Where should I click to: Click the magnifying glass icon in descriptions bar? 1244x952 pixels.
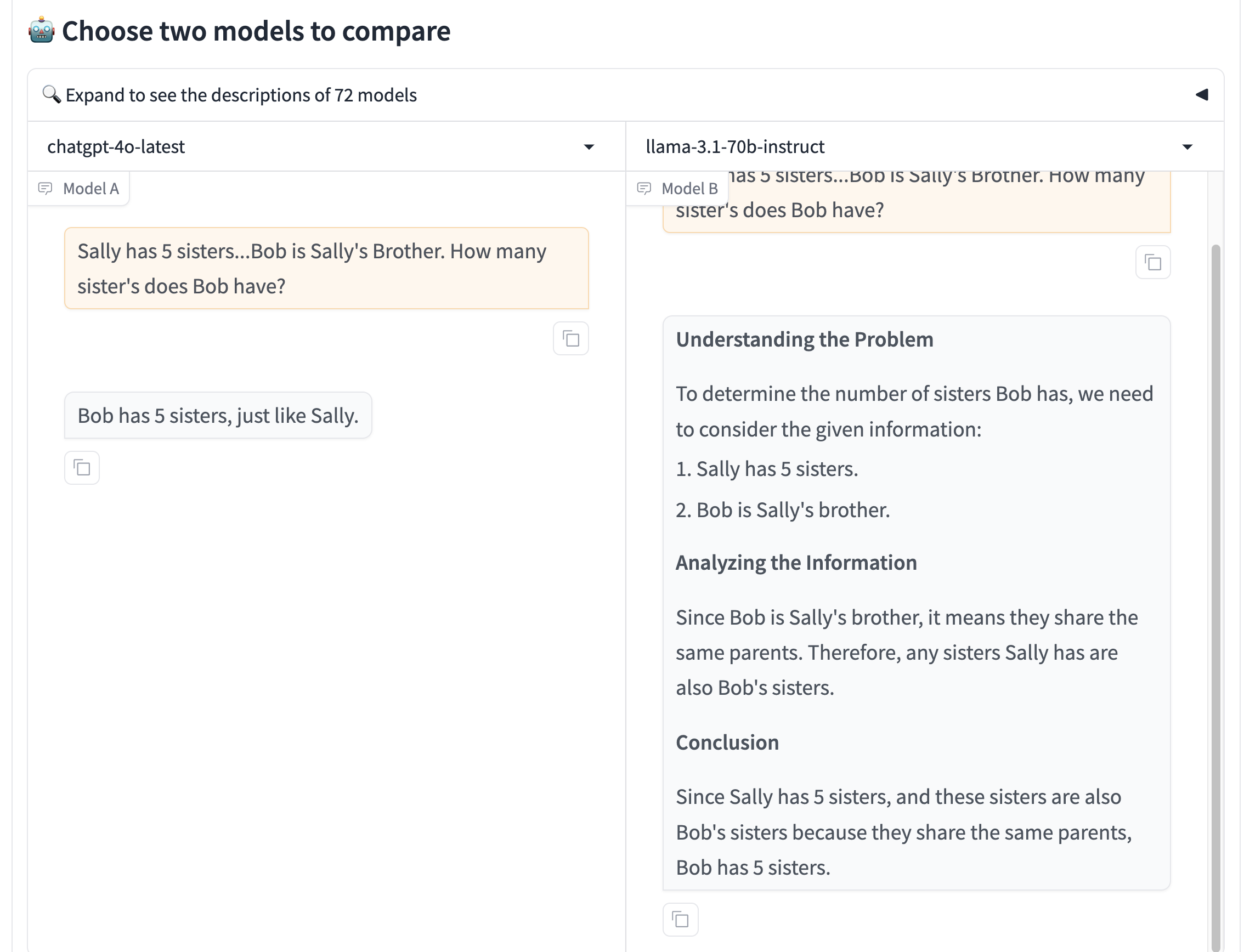[52, 94]
